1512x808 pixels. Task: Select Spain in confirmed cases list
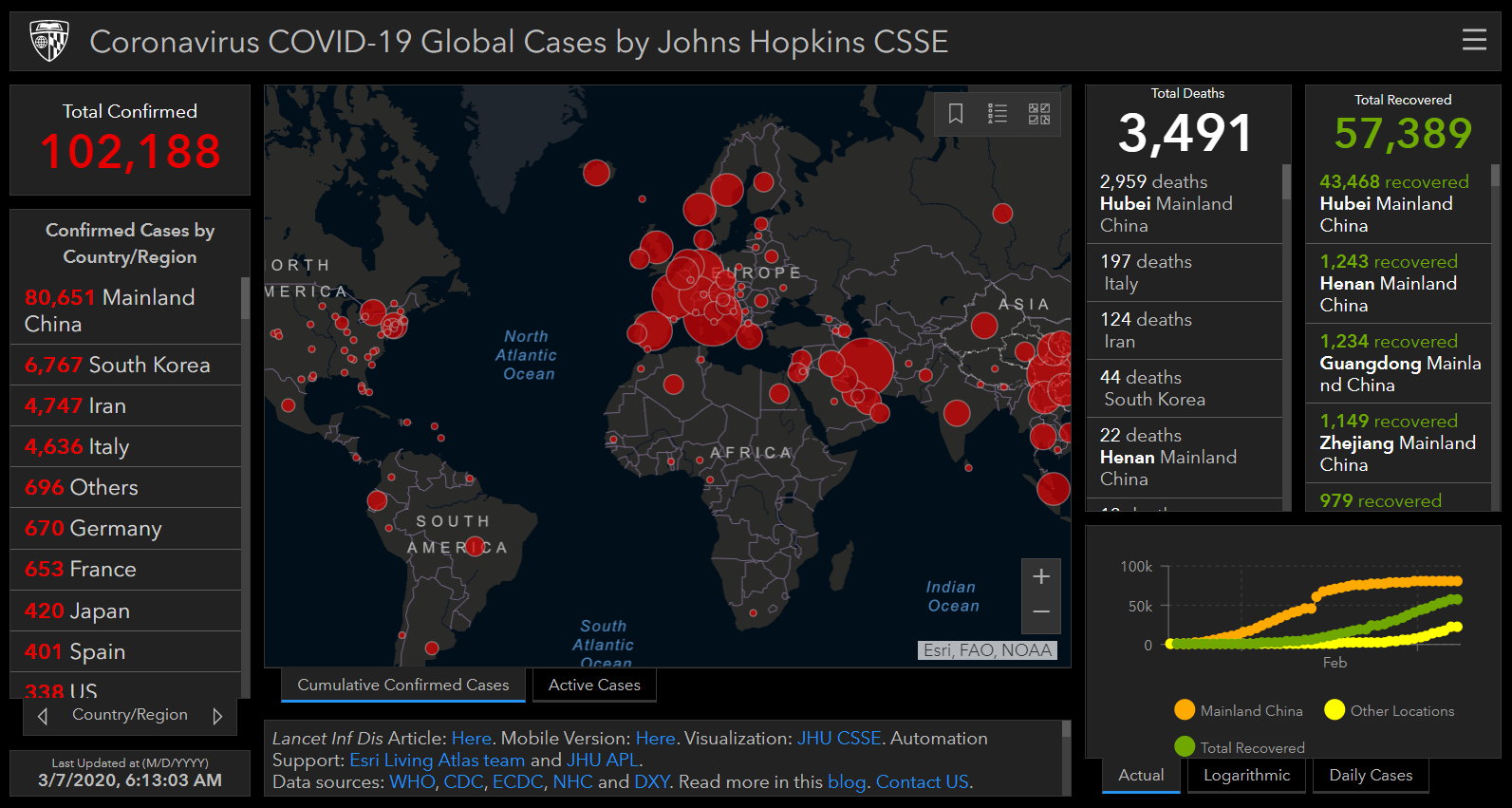pyautogui.click(x=125, y=651)
